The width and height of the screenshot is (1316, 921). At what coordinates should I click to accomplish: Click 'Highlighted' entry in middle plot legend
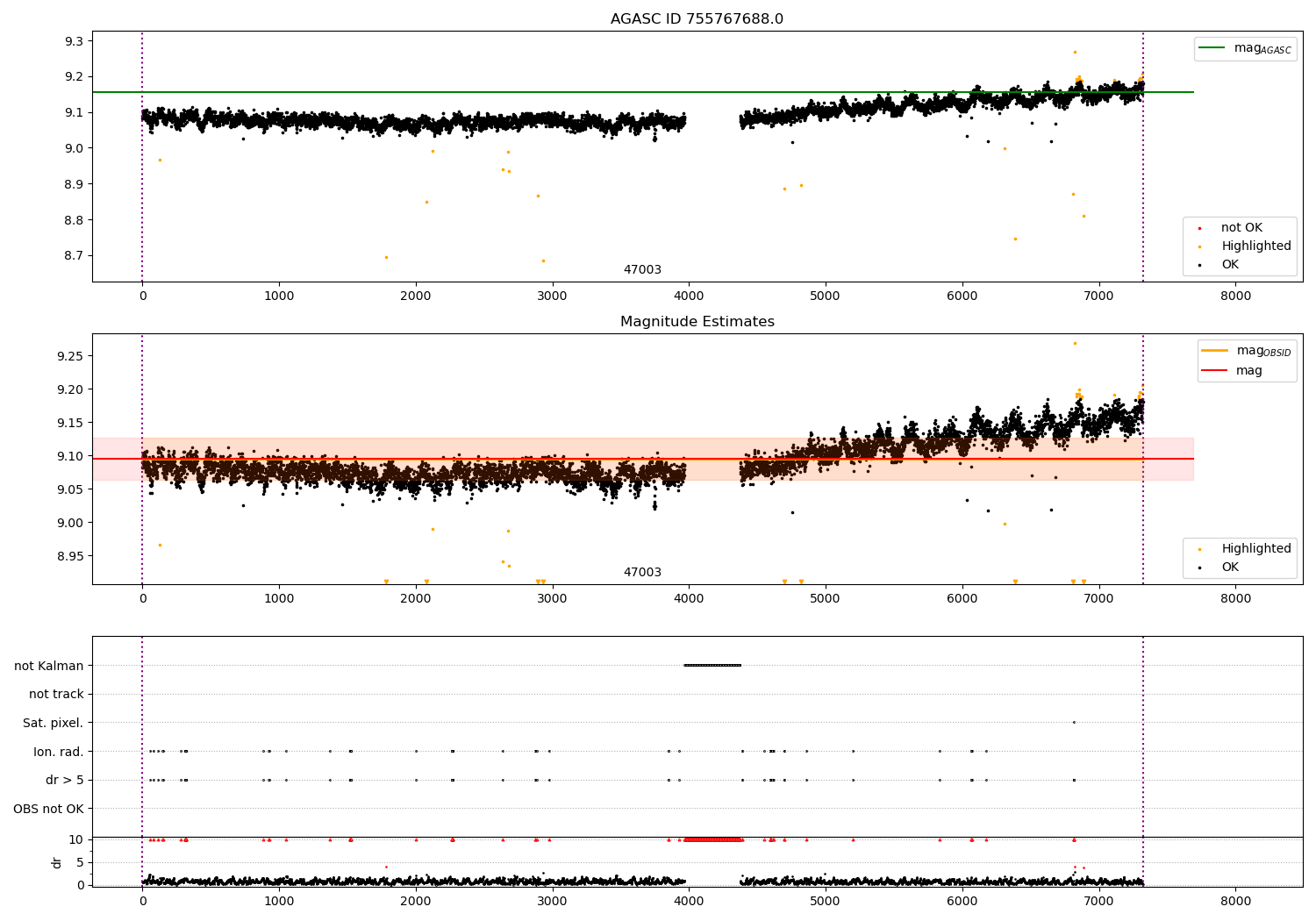[1255, 548]
